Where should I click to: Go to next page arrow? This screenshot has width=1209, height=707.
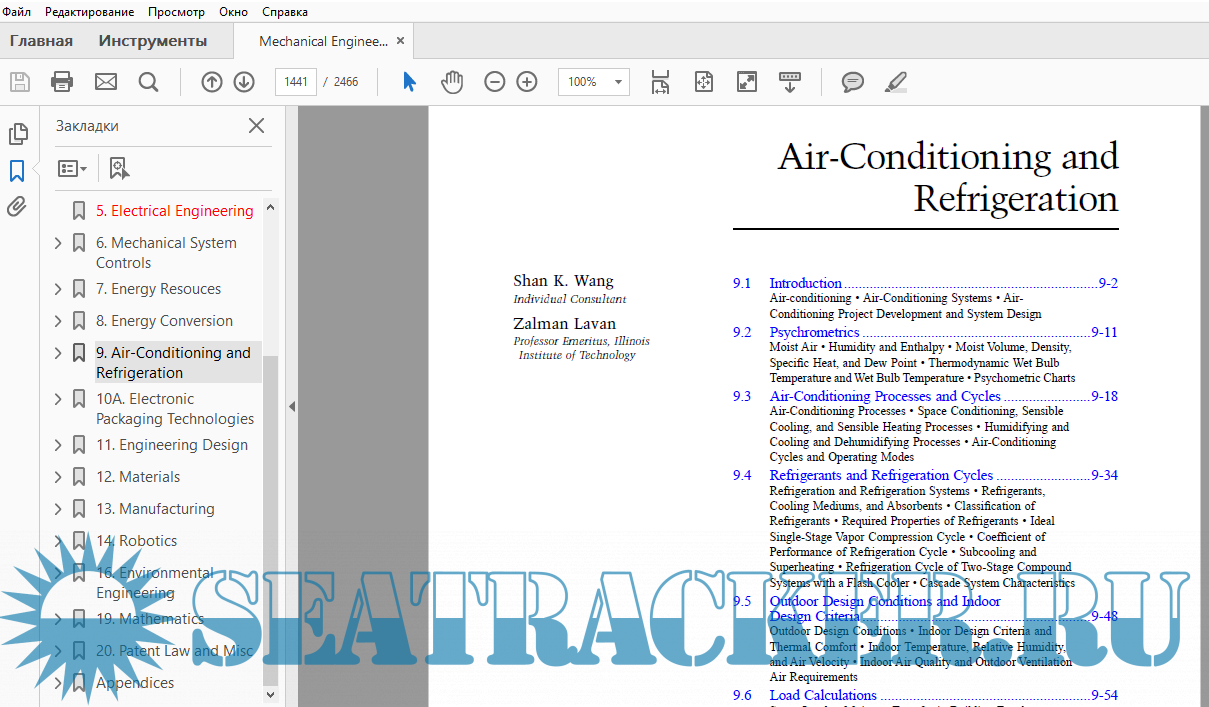tap(244, 82)
